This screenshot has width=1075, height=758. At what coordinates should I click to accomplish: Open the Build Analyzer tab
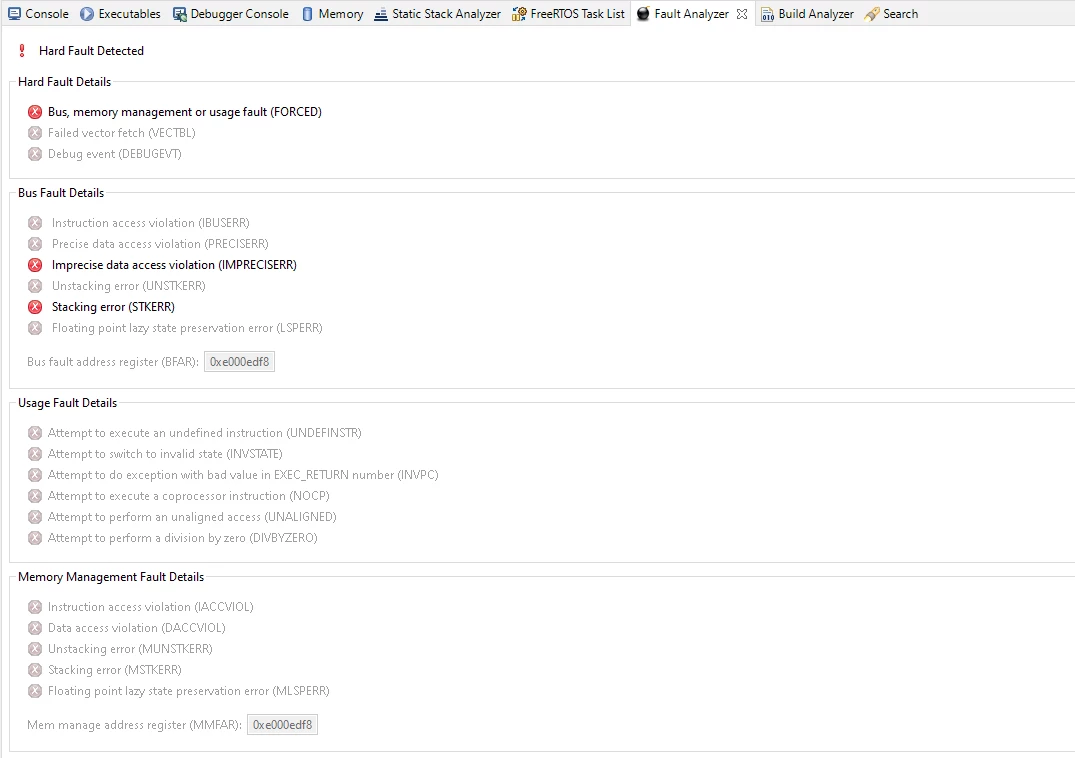pyautogui.click(x=808, y=14)
